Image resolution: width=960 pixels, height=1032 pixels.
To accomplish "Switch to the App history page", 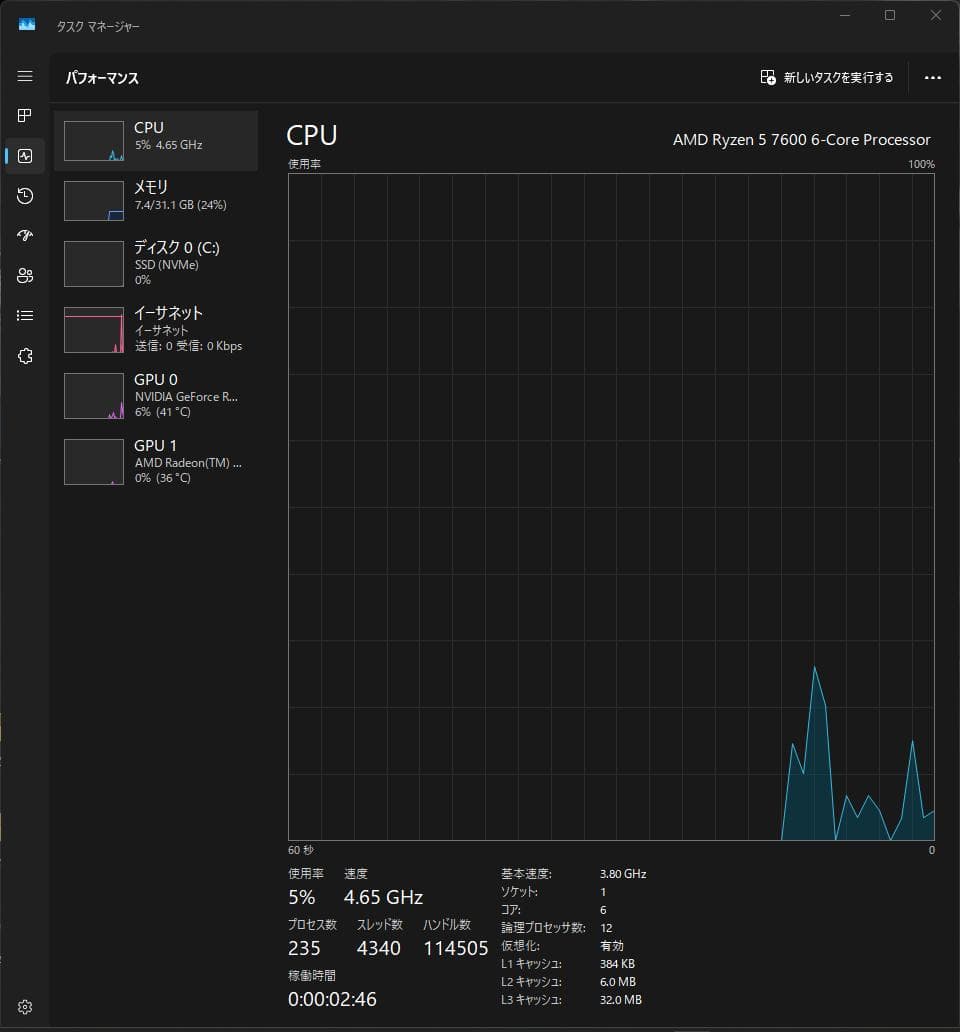I will (24, 196).
